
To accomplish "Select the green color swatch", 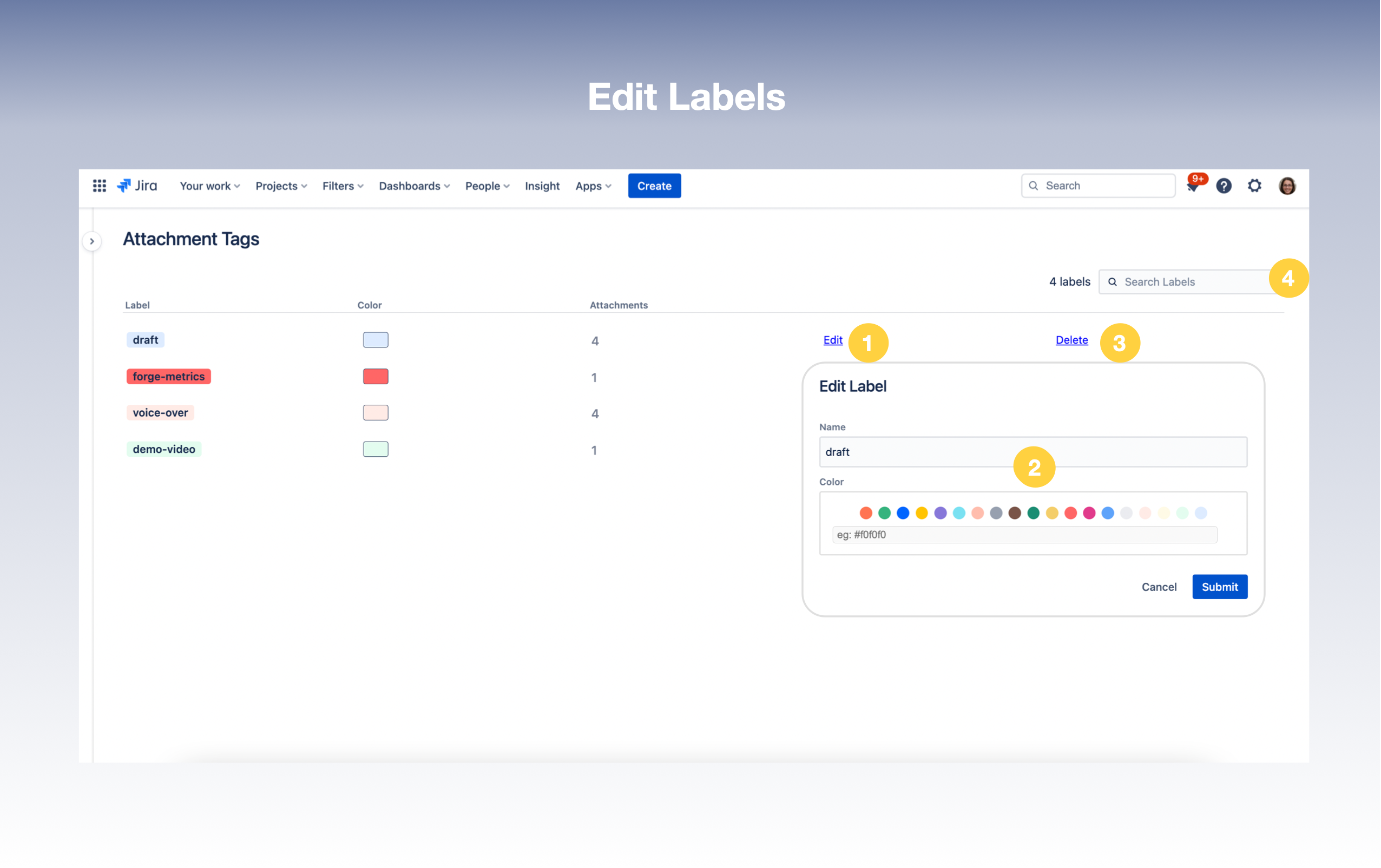I will click(884, 513).
